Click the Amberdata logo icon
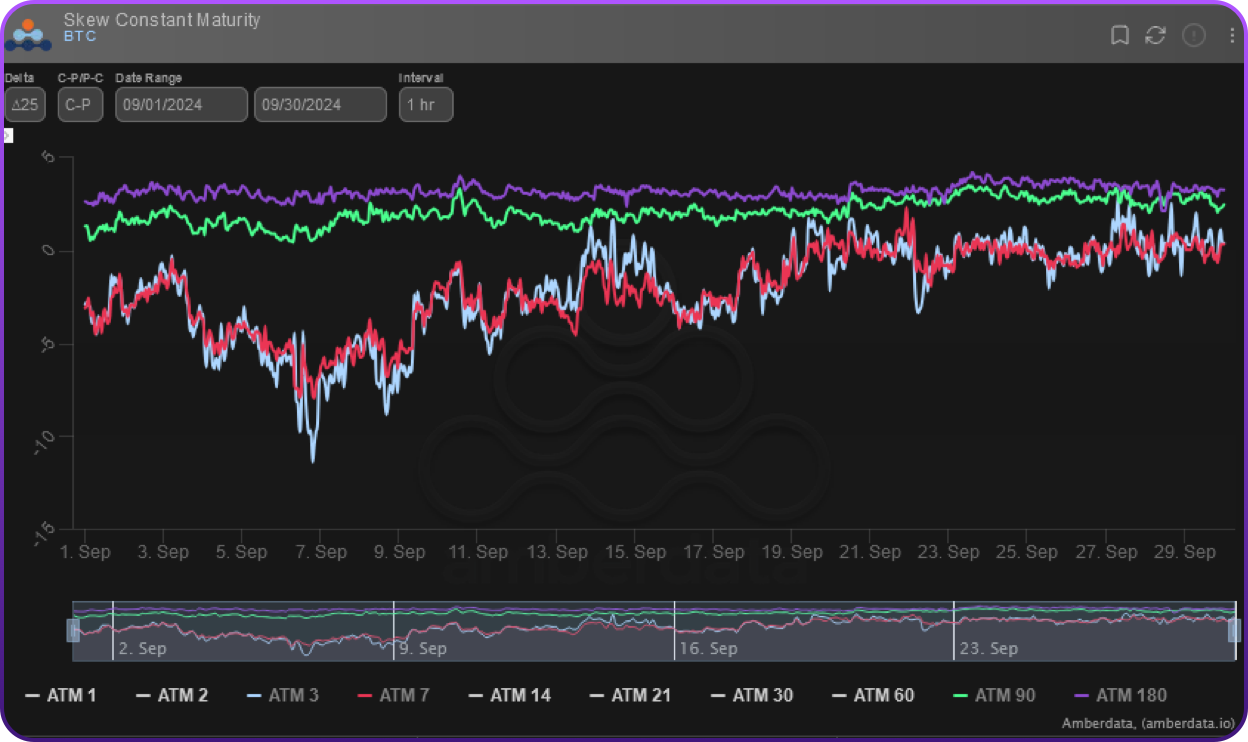 point(28,32)
